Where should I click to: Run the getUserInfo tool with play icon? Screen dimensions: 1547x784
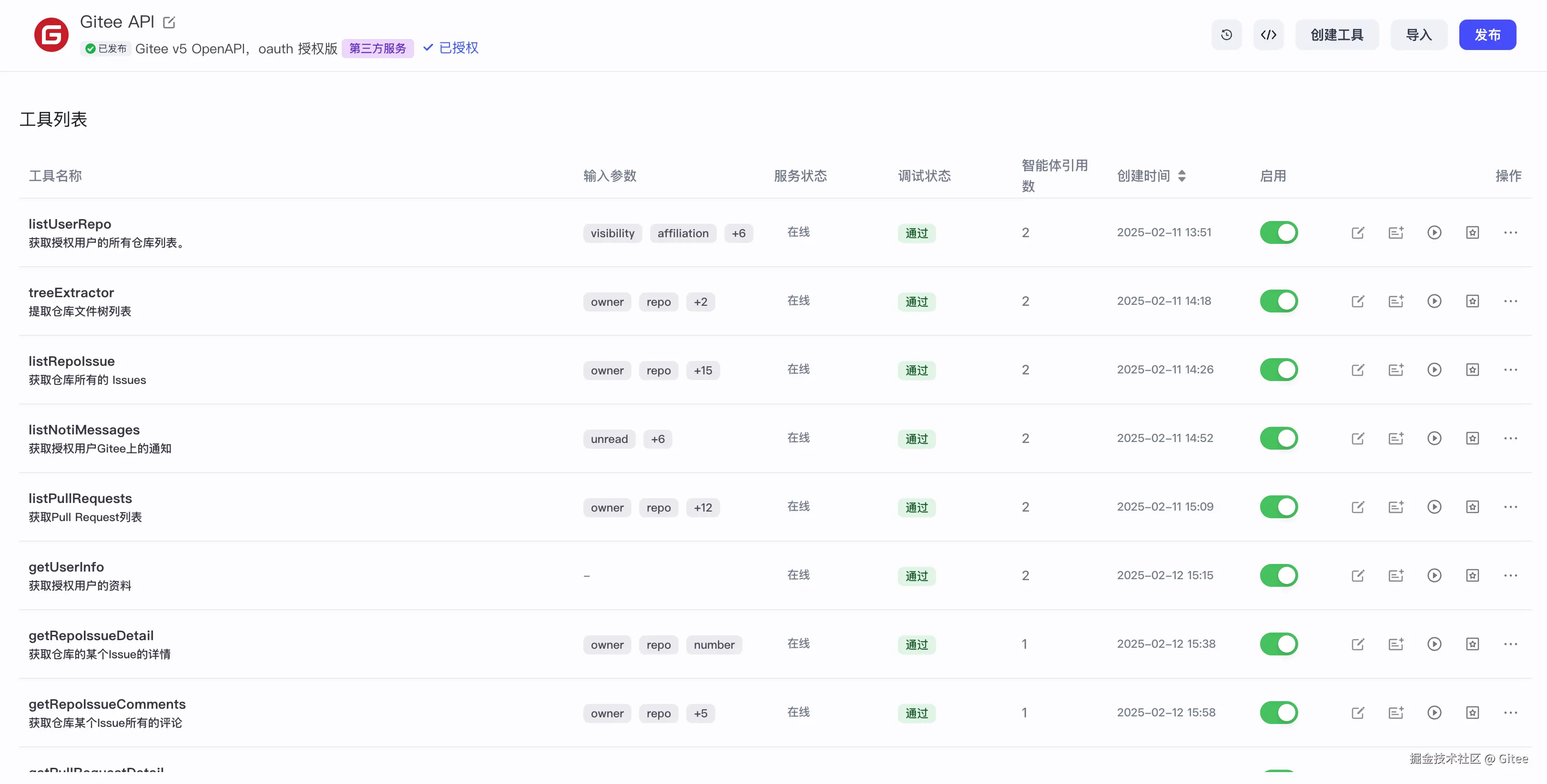tap(1434, 575)
